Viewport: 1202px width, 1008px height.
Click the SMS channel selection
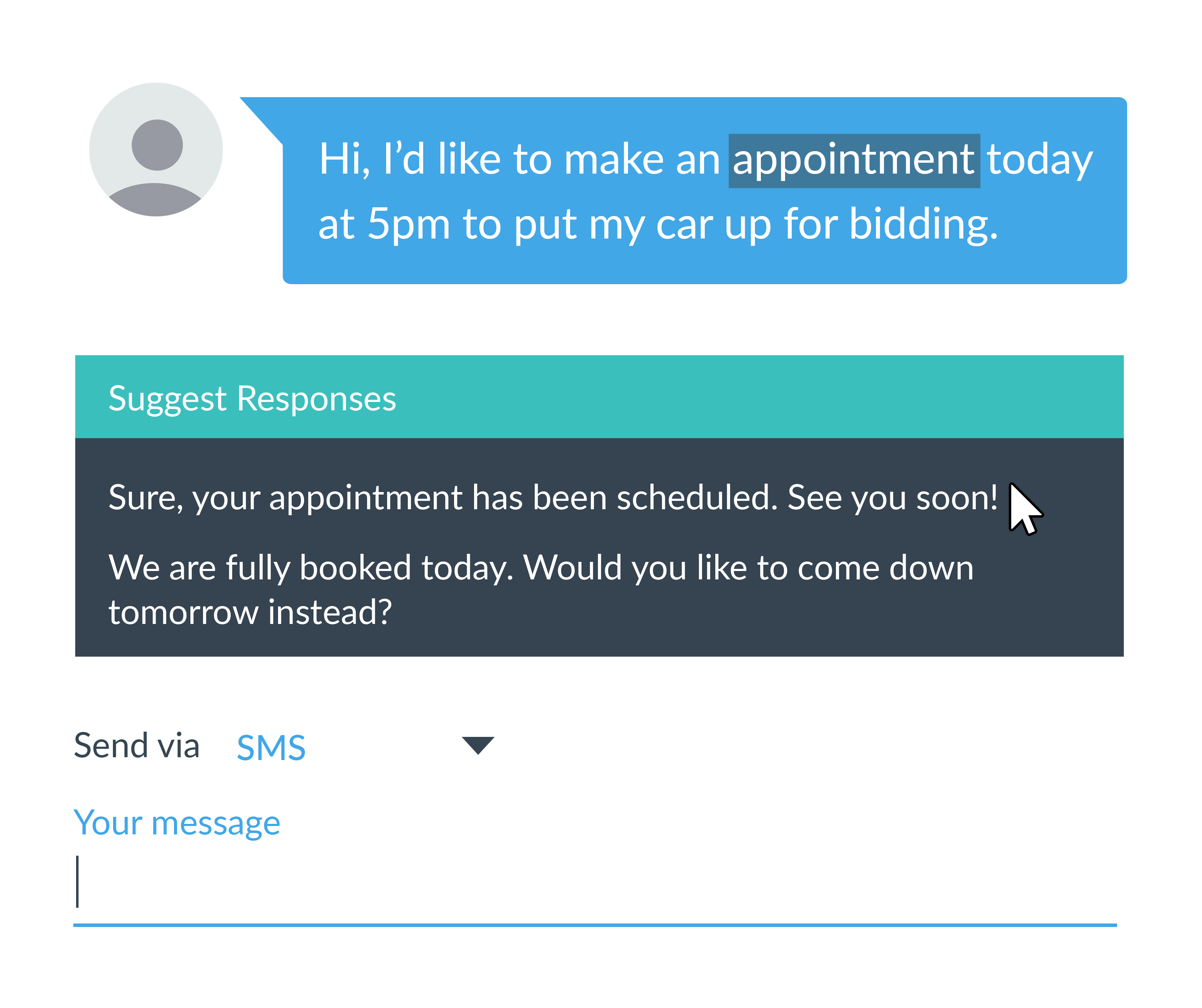271,747
